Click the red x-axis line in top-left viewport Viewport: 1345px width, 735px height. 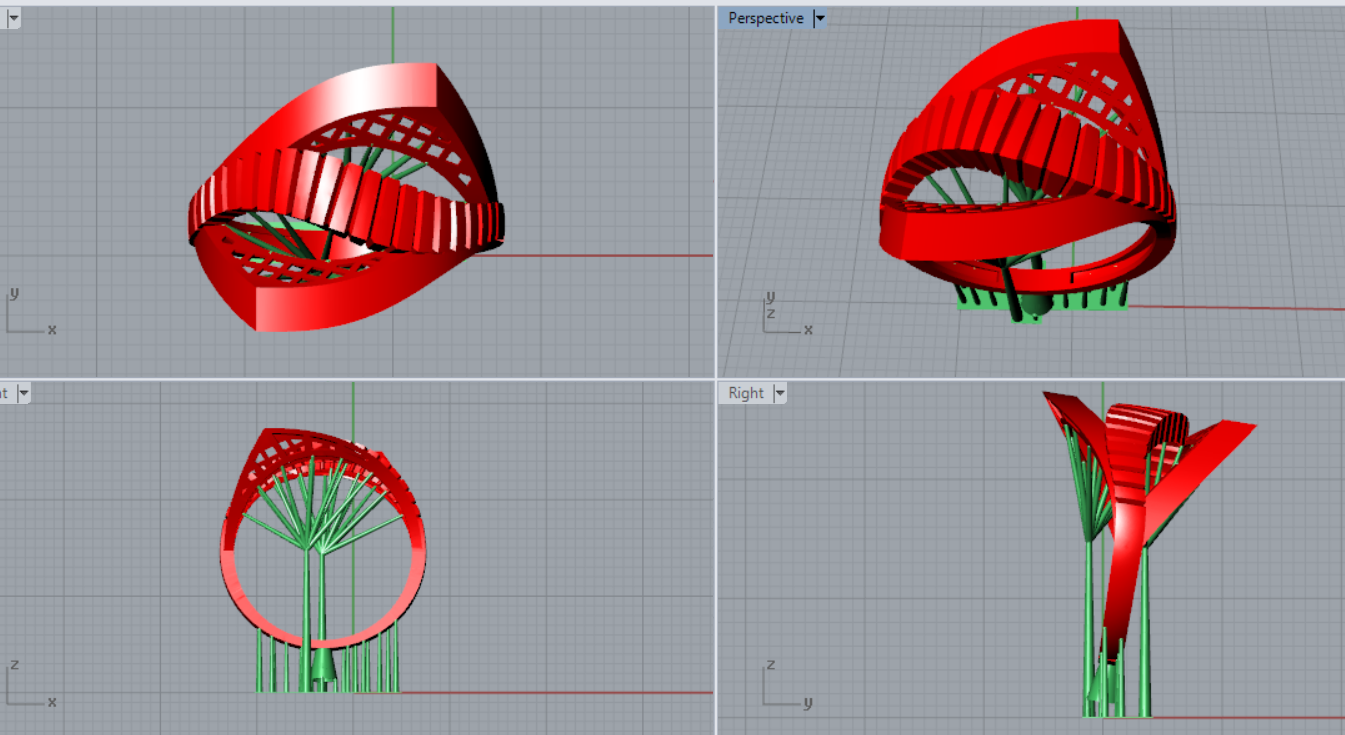coord(600,255)
